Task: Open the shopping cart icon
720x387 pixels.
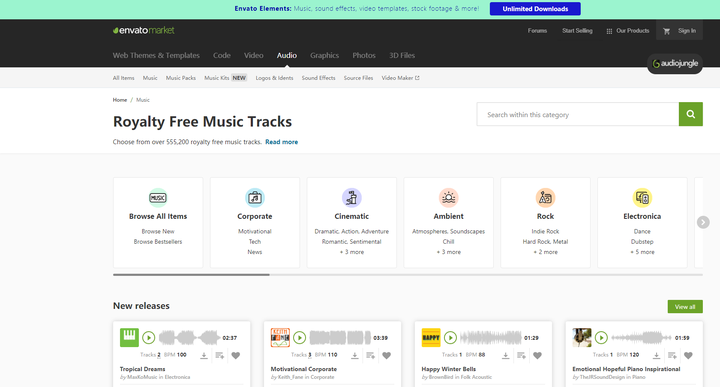Action: [x=666, y=31]
